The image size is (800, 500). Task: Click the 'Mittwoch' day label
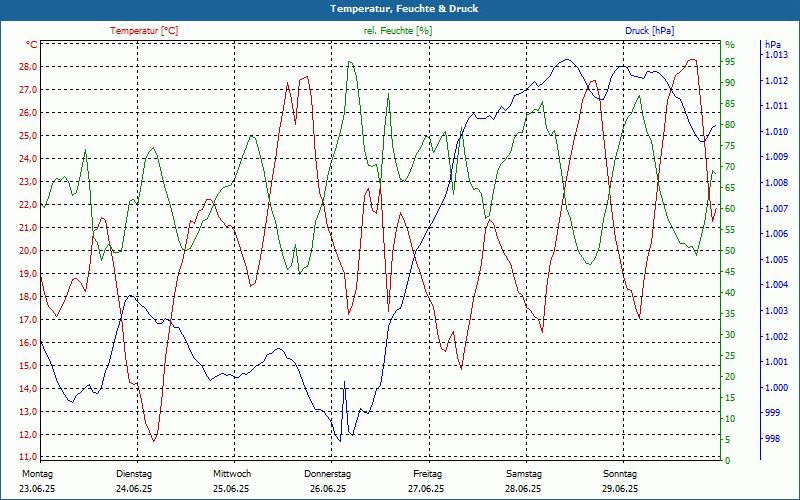point(232,474)
